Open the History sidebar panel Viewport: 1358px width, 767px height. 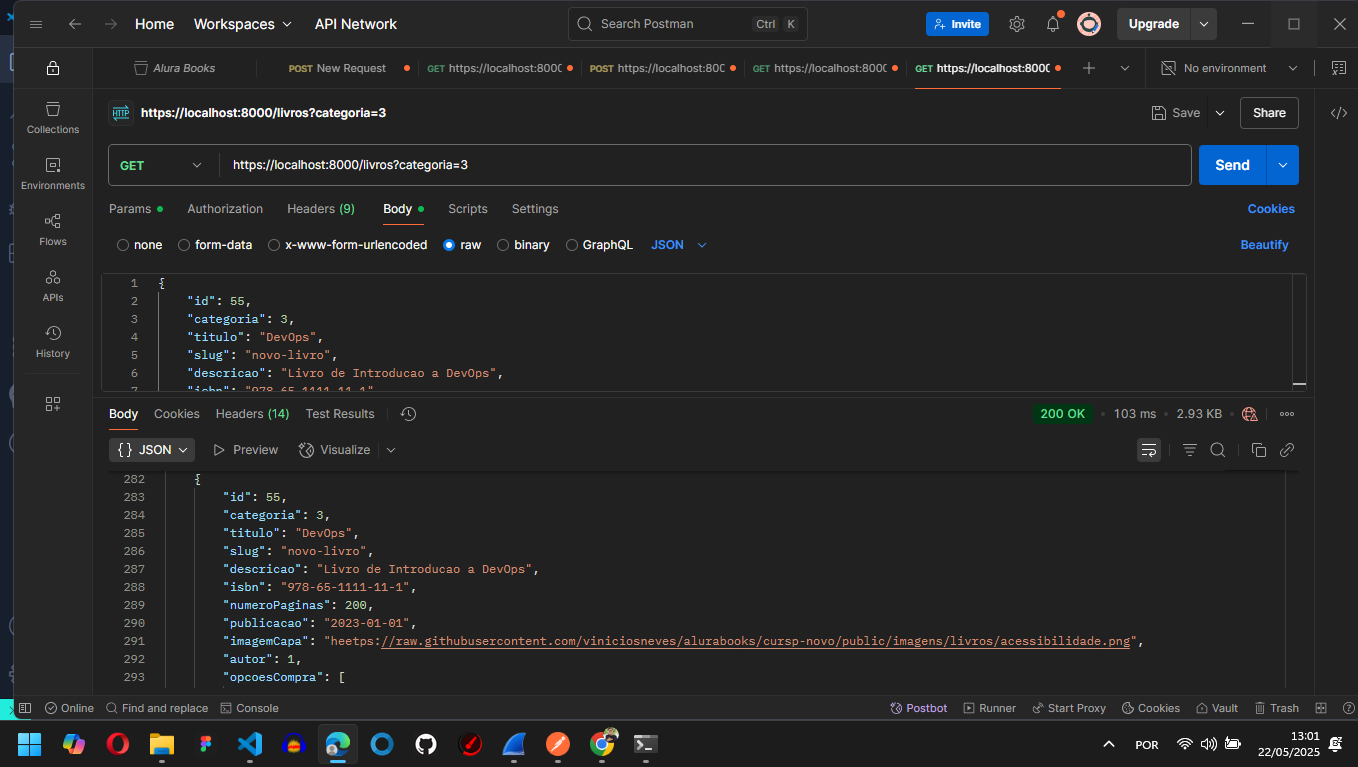[x=53, y=341]
